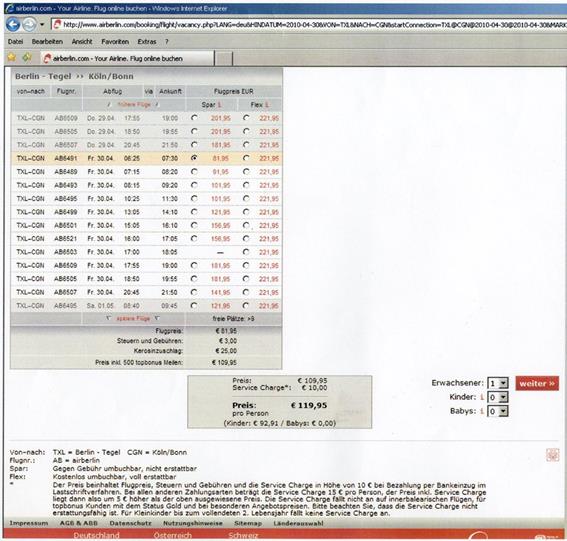The width and height of the screenshot is (567, 541).
Task: Click the Flex info icon in header
Action: tap(267, 105)
